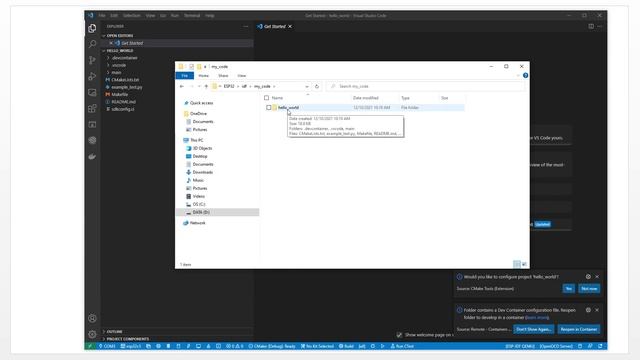
Task: Open Run and Debug view in VS Code
Action: (x=92, y=76)
